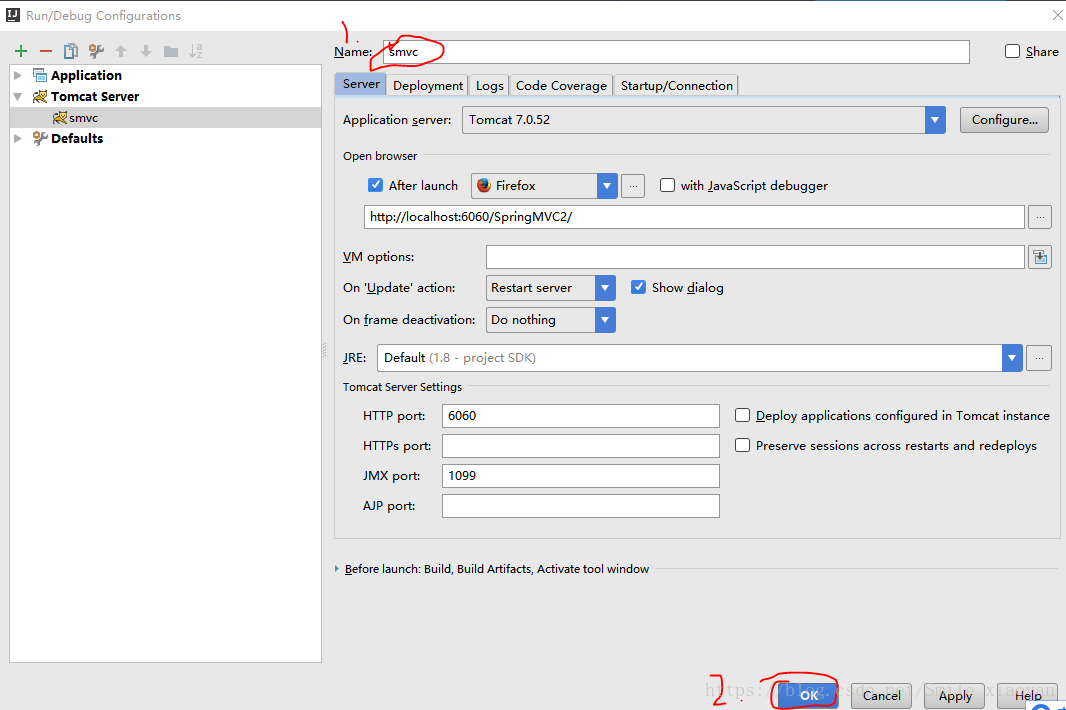Move configuration up with arrow icon
This screenshot has height=710, width=1066.
point(121,51)
